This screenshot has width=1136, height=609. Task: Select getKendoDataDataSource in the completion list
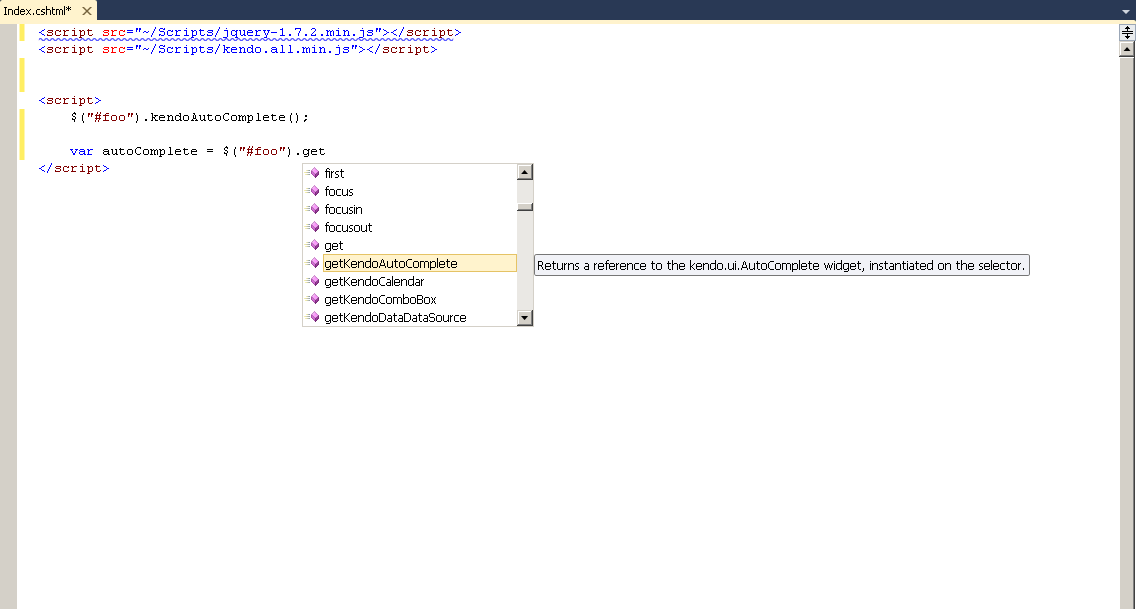point(394,317)
